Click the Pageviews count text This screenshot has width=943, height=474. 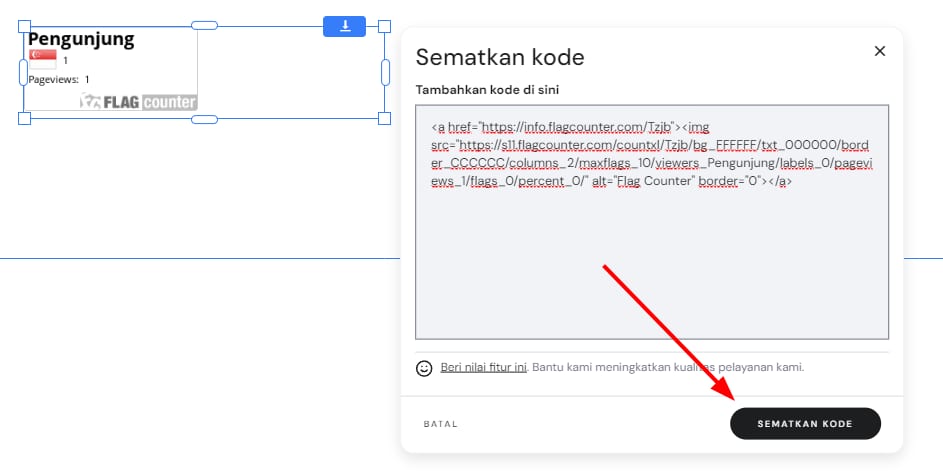(59, 79)
